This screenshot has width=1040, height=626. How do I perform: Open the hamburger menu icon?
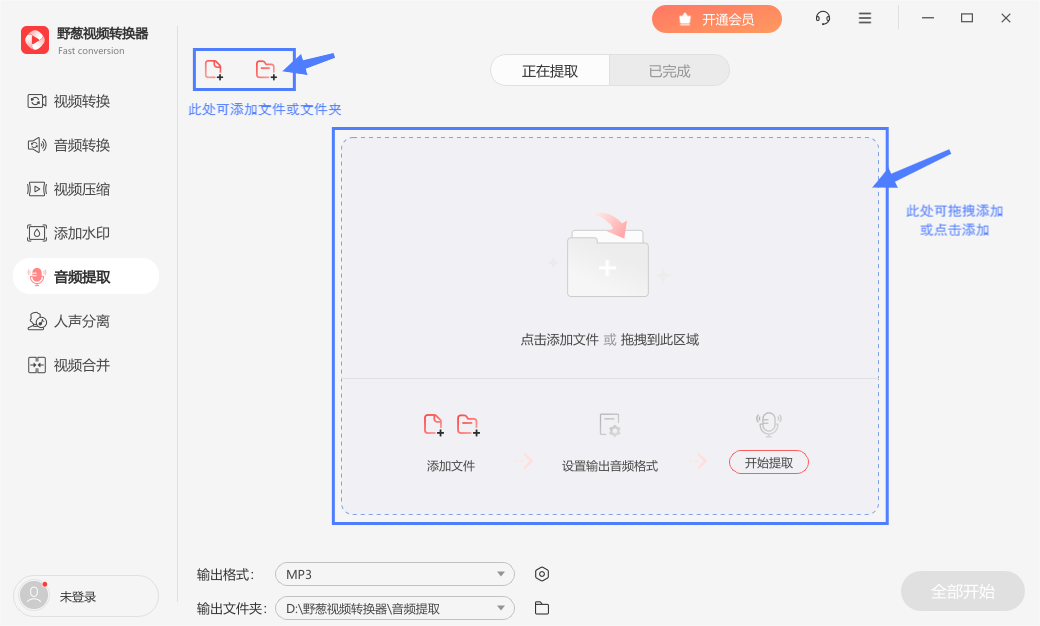pos(865,18)
